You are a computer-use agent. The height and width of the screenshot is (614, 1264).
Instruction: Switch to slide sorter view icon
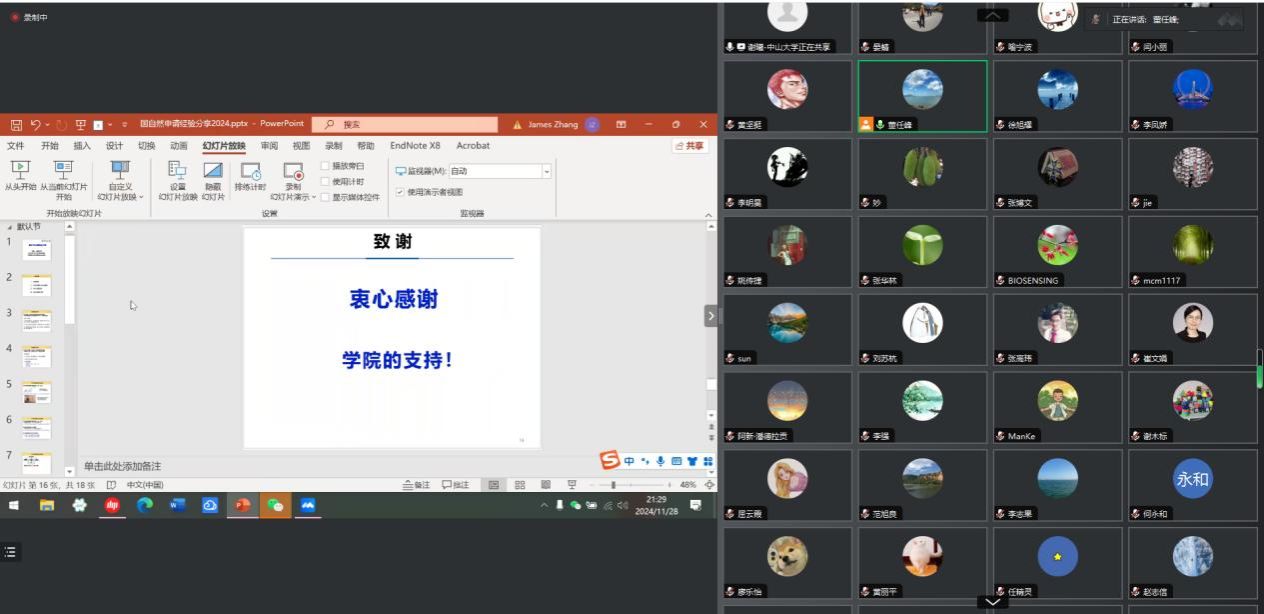click(520, 485)
